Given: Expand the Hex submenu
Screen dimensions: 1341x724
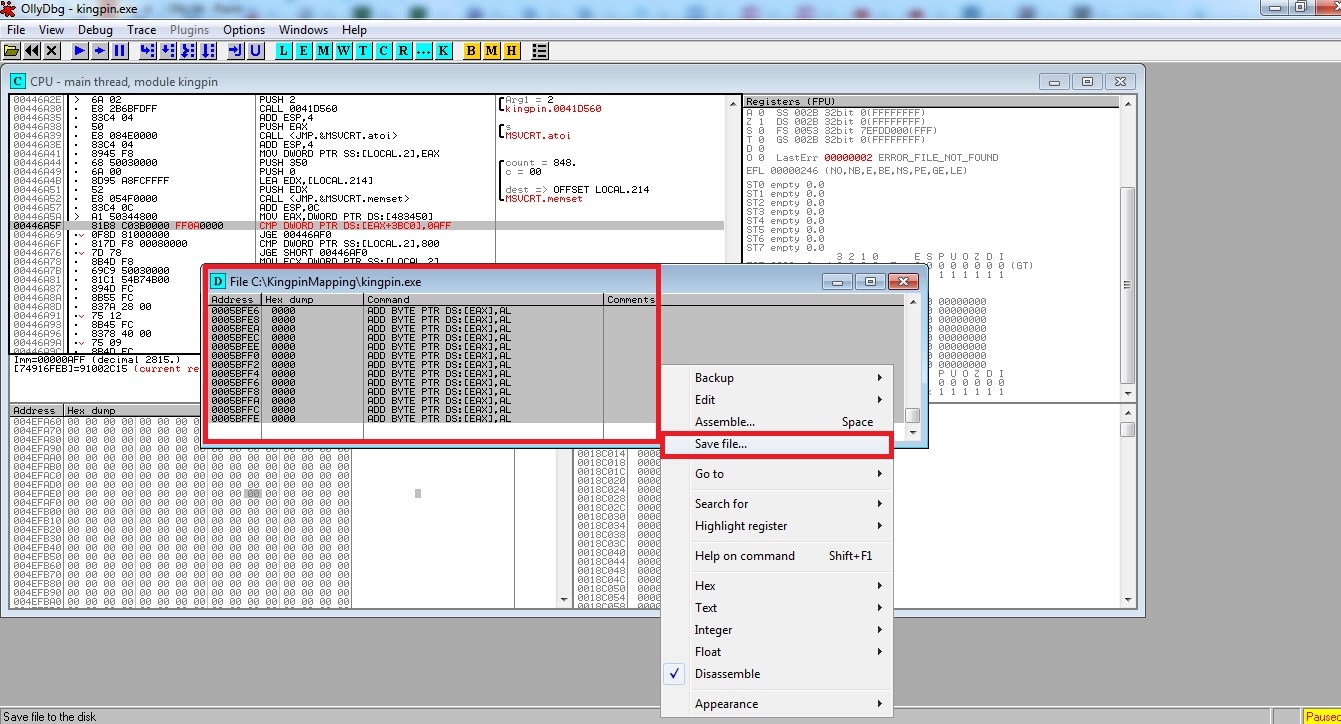Looking at the screenshot, I should (x=776, y=586).
